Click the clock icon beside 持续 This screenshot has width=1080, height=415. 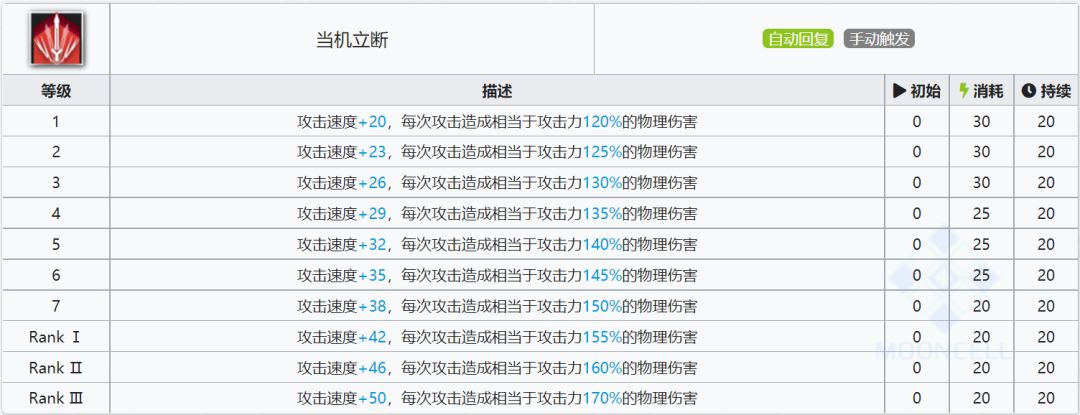tap(1028, 91)
